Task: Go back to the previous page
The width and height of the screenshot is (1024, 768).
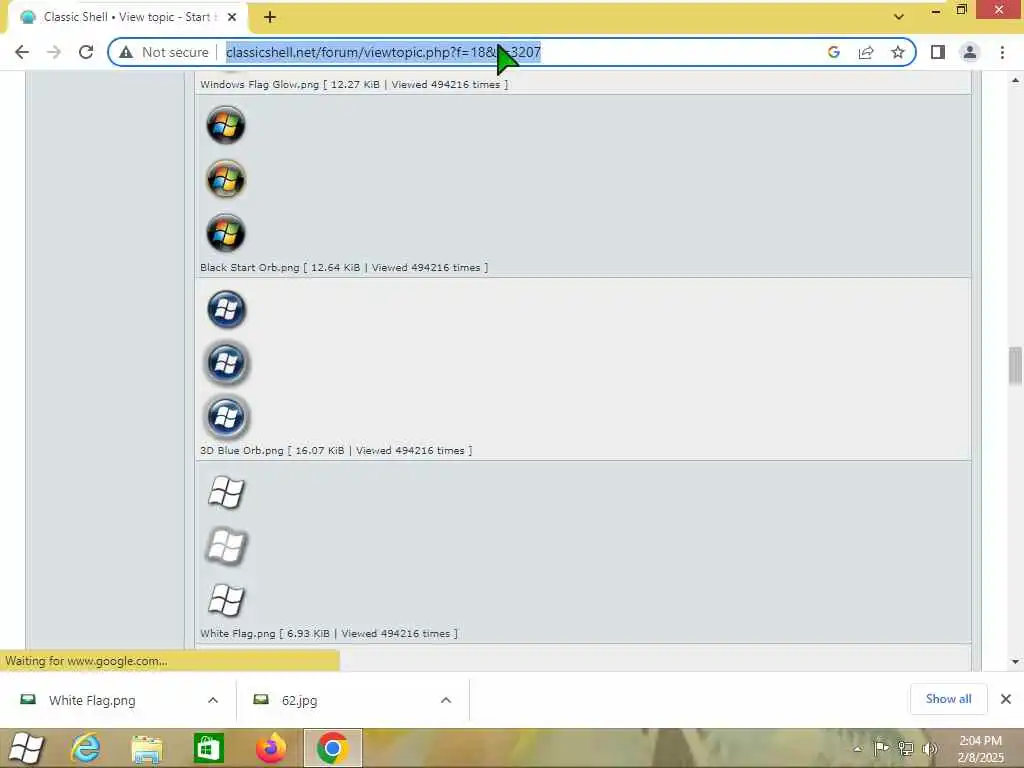Action: [x=22, y=52]
